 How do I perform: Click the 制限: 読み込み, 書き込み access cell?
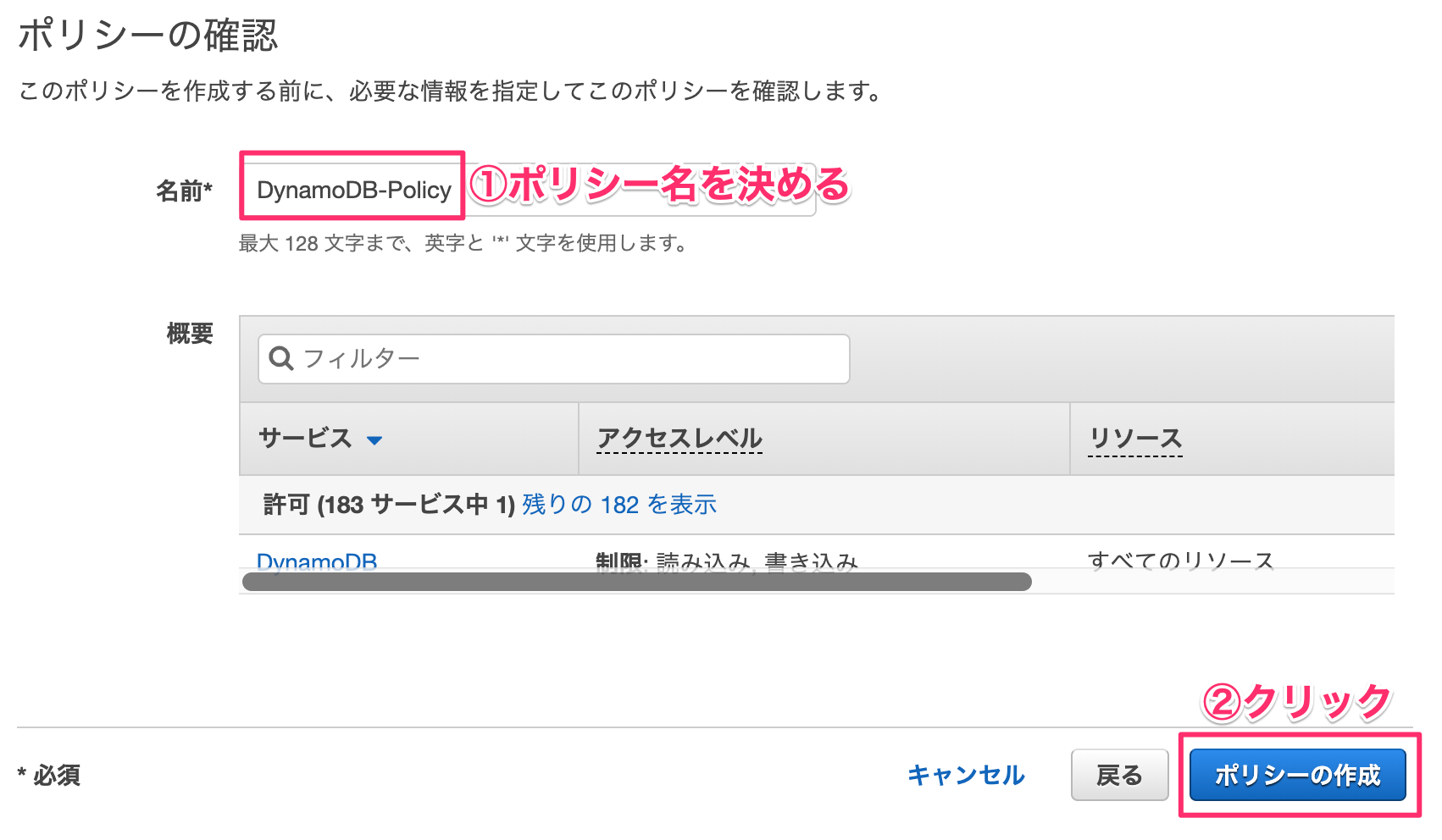[x=727, y=561]
